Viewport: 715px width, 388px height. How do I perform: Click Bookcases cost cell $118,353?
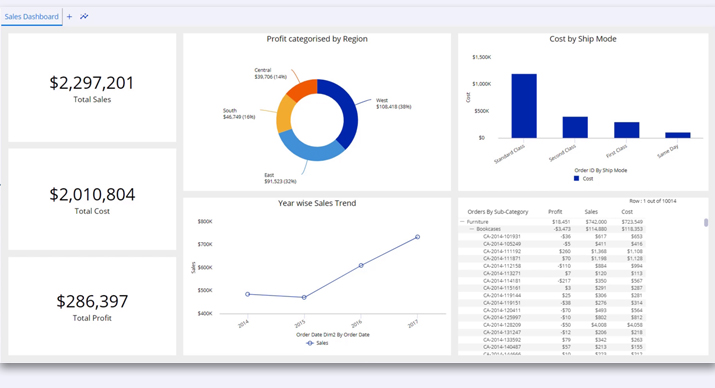[x=632, y=229]
